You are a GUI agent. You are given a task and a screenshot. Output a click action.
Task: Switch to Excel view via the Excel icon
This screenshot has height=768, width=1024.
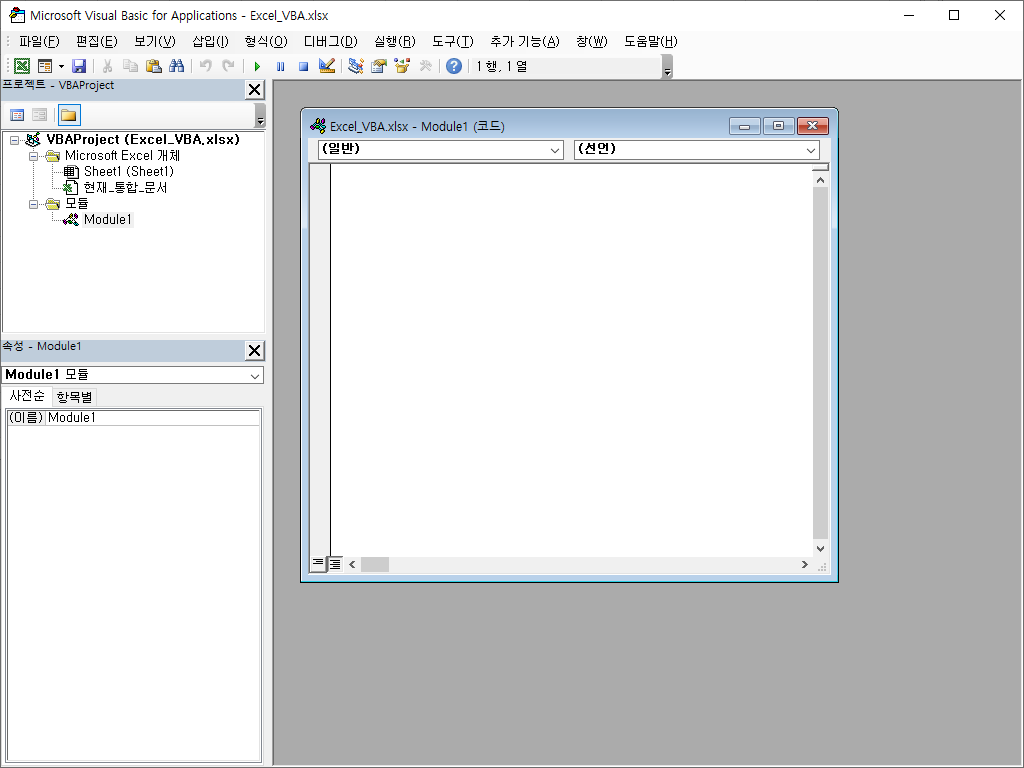coord(22,66)
